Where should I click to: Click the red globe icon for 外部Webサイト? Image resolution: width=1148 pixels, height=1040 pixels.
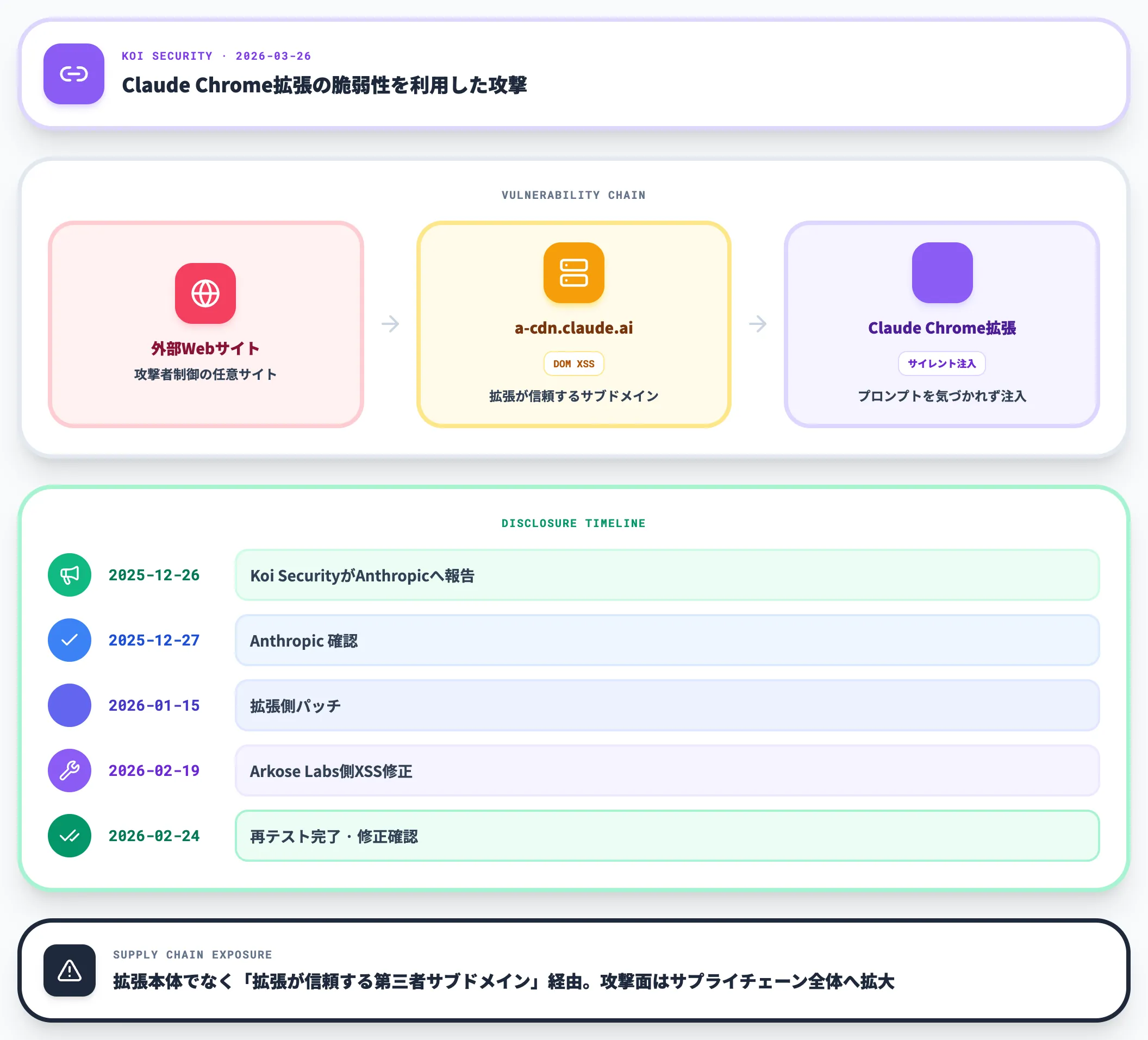[205, 293]
